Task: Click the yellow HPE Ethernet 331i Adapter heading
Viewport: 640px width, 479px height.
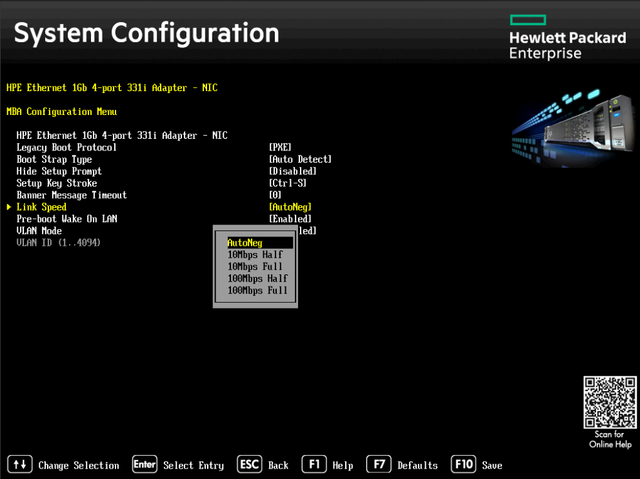Action: click(112, 88)
